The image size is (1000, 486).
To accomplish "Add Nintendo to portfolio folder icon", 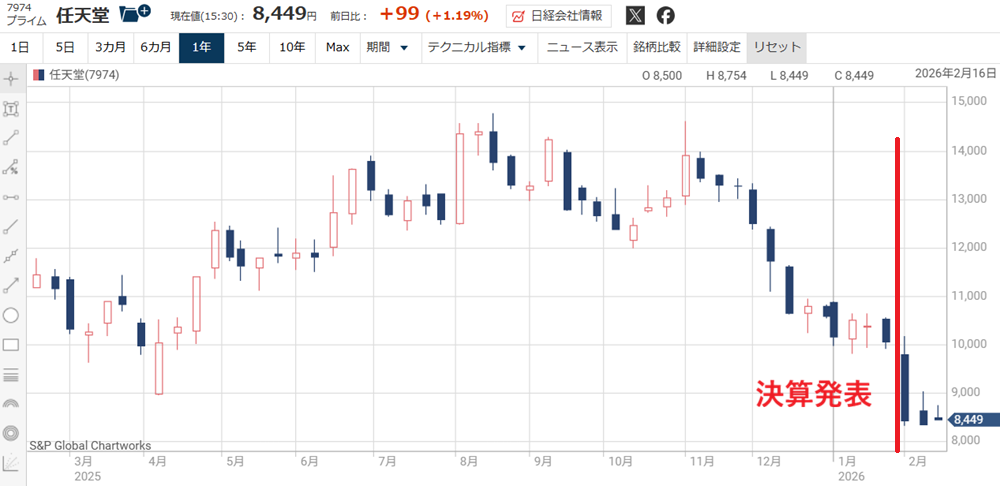I will 134,14.
